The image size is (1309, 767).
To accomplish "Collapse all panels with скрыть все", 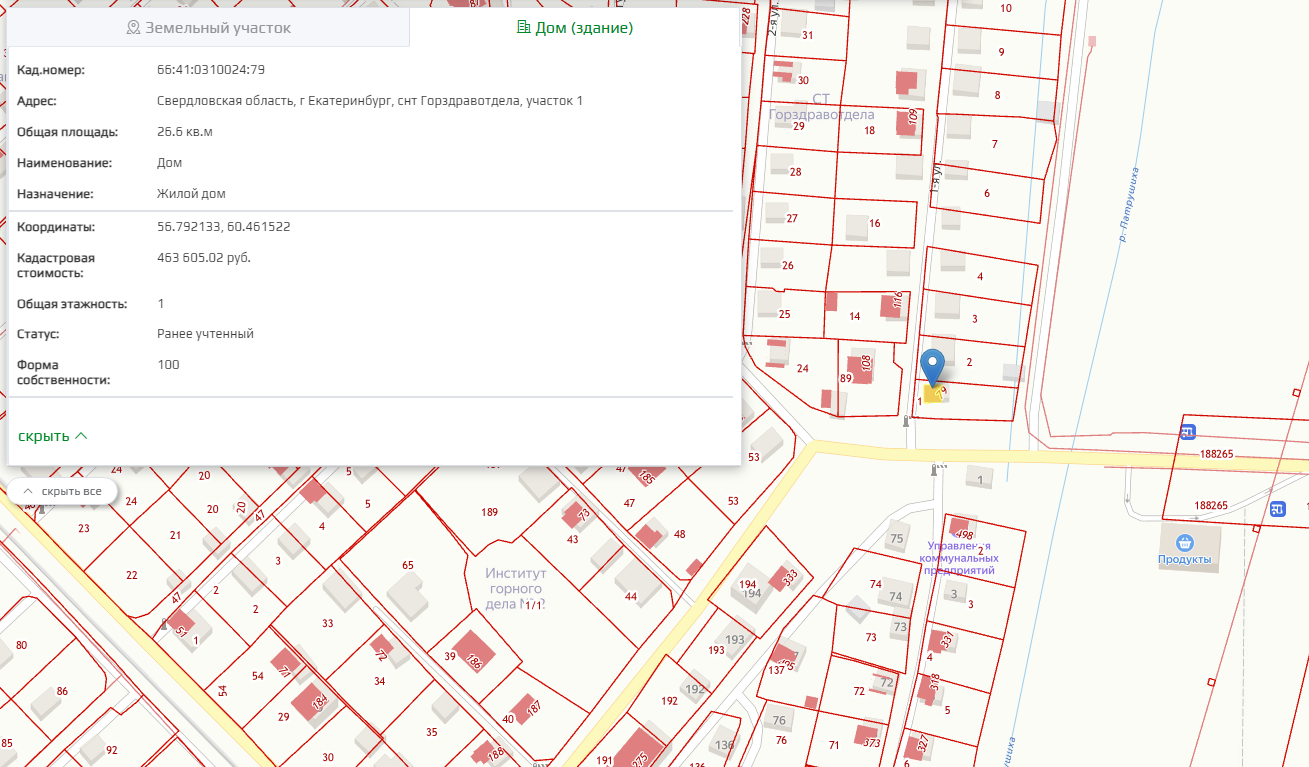I will coord(62,491).
